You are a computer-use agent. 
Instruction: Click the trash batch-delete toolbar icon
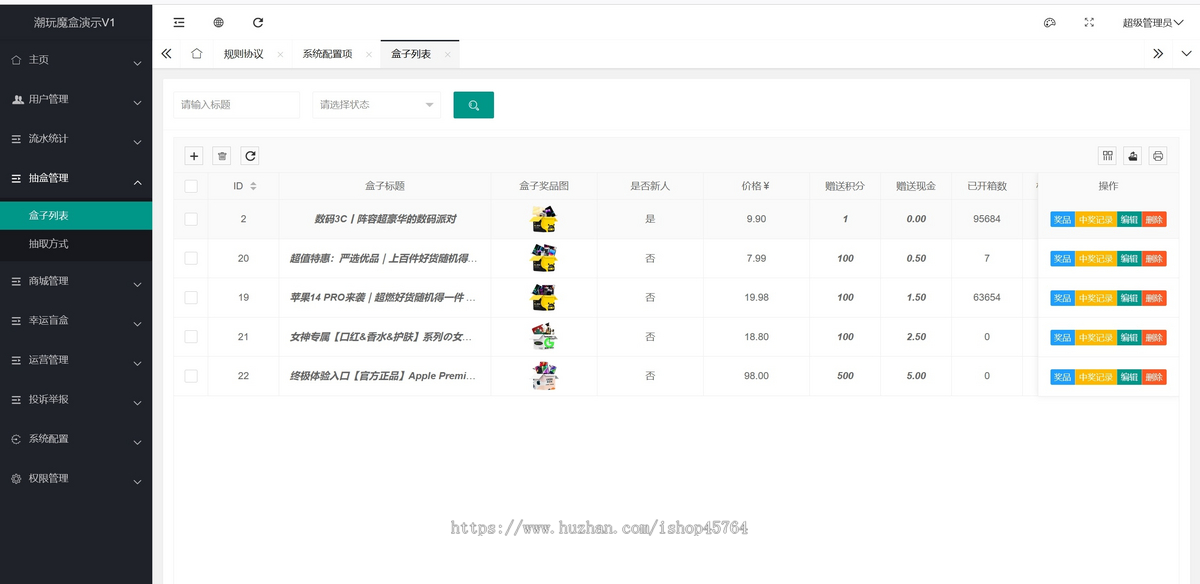[x=222, y=156]
